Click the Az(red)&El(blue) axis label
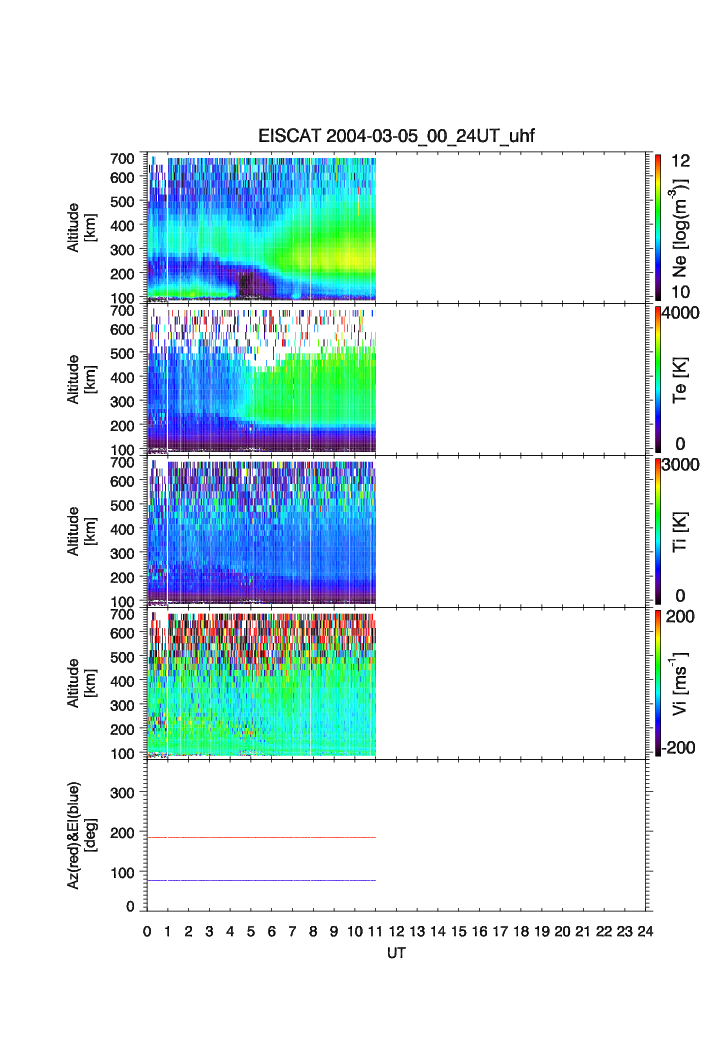This screenshot has height=1063, width=708. [78, 836]
